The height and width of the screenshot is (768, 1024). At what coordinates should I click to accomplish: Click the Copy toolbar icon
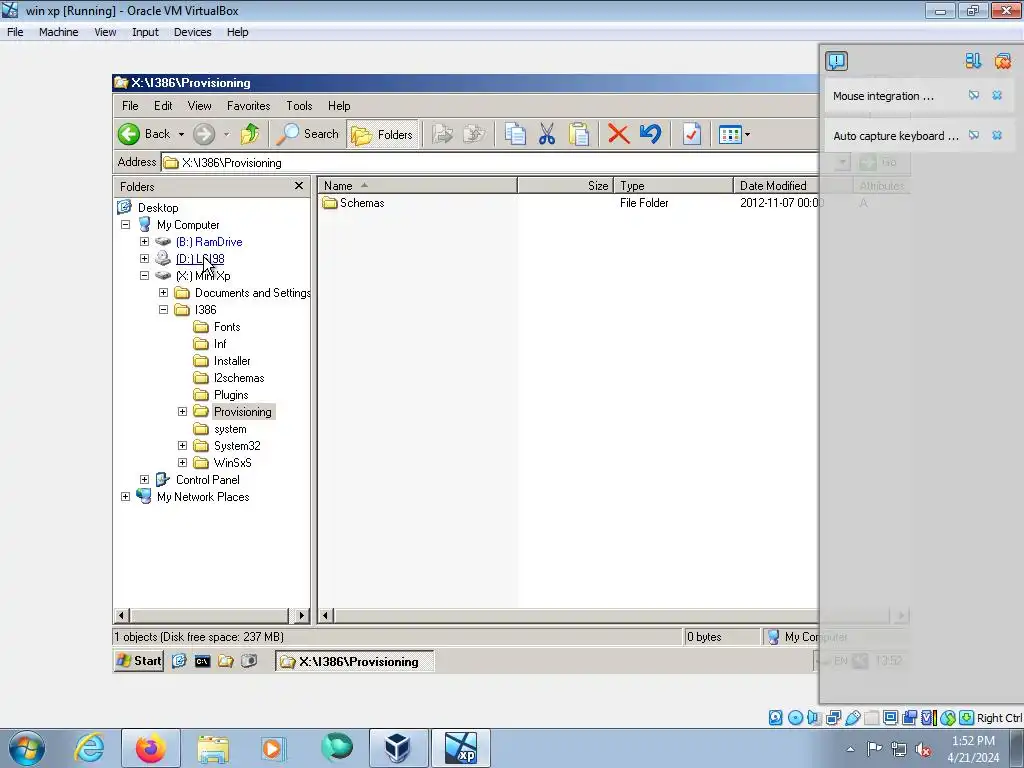point(515,134)
